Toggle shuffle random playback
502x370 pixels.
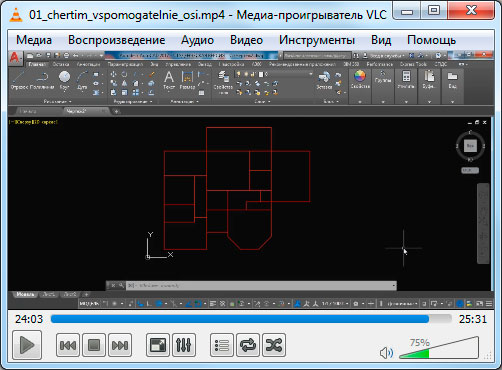pos(274,345)
